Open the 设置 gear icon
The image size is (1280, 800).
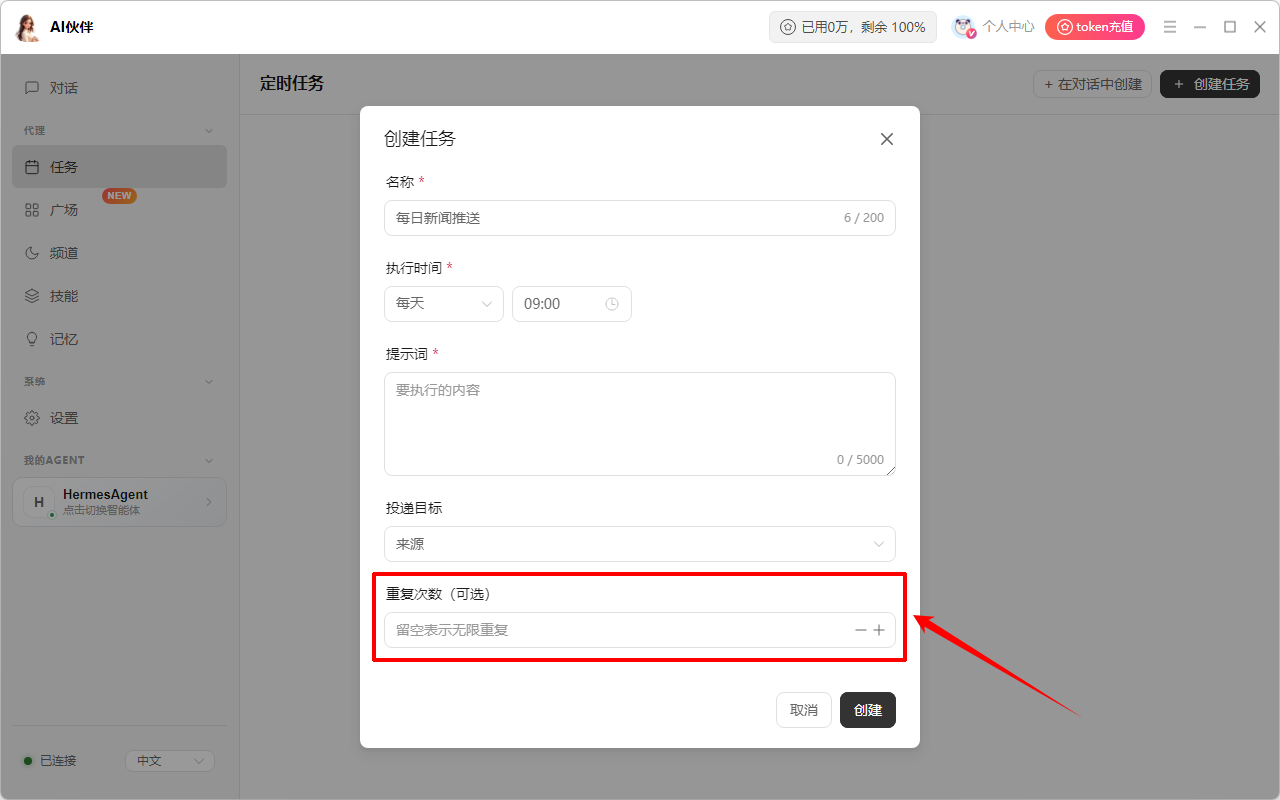(x=32, y=418)
